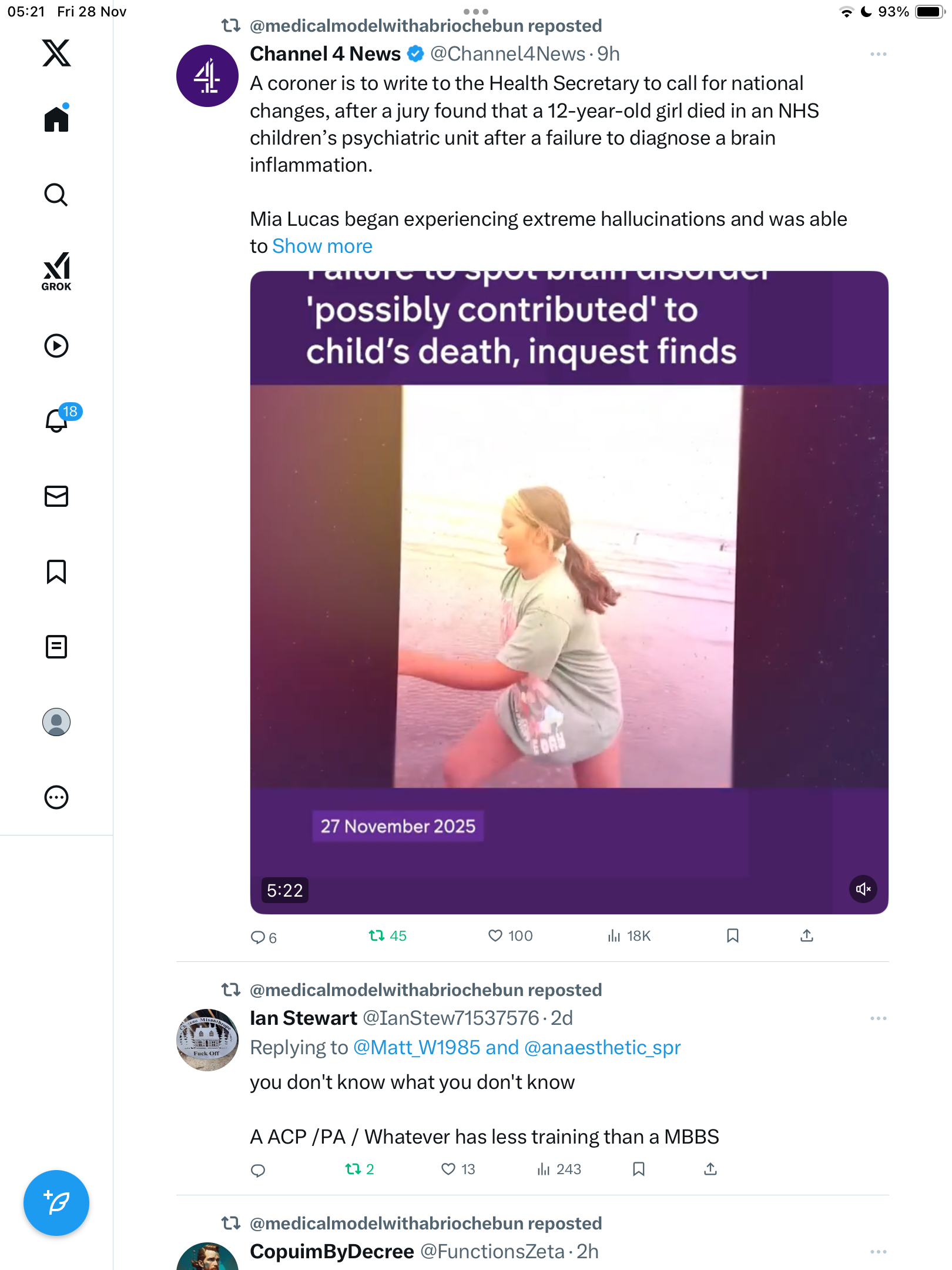Share the Channel 4 News post
Viewport: 952px width, 1270px height.
pyautogui.click(x=807, y=935)
